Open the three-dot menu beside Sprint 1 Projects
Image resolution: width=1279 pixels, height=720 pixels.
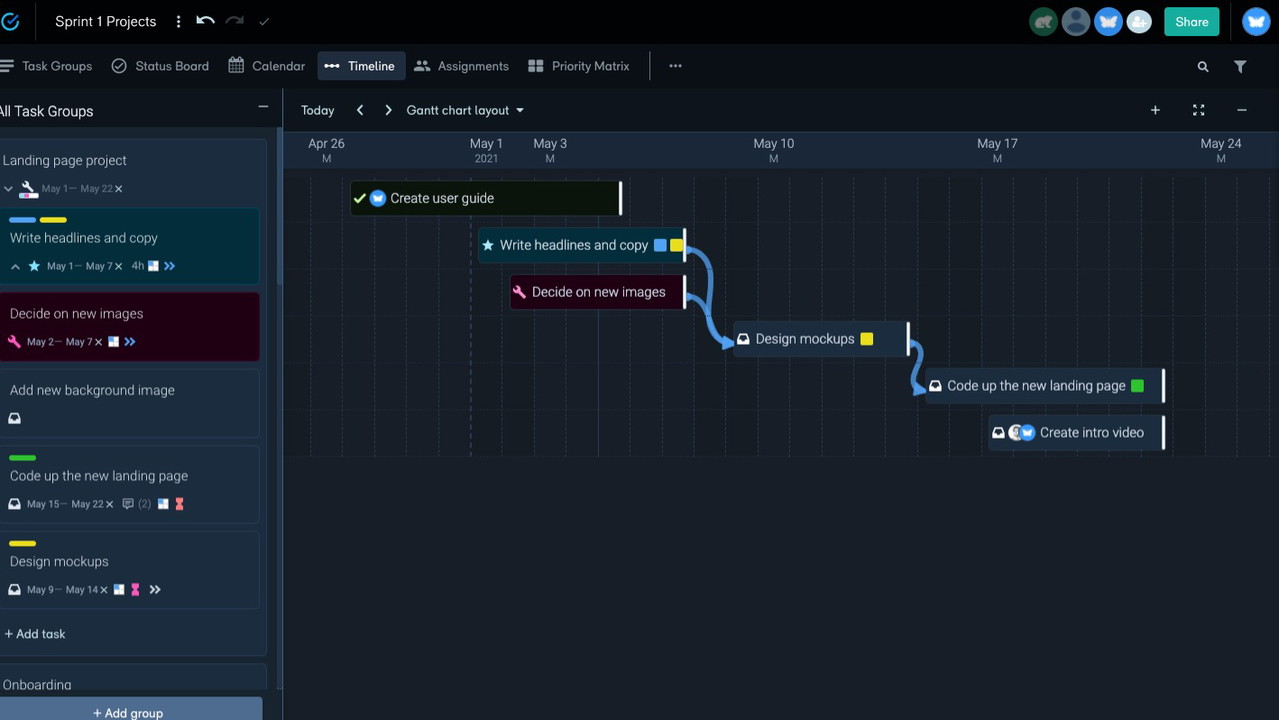(179, 21)
